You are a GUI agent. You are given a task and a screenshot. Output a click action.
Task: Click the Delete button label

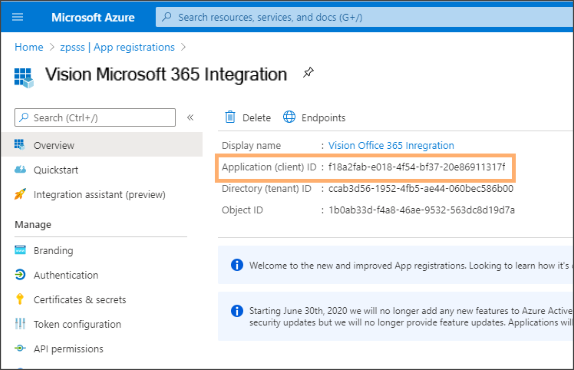pos(257,118)
